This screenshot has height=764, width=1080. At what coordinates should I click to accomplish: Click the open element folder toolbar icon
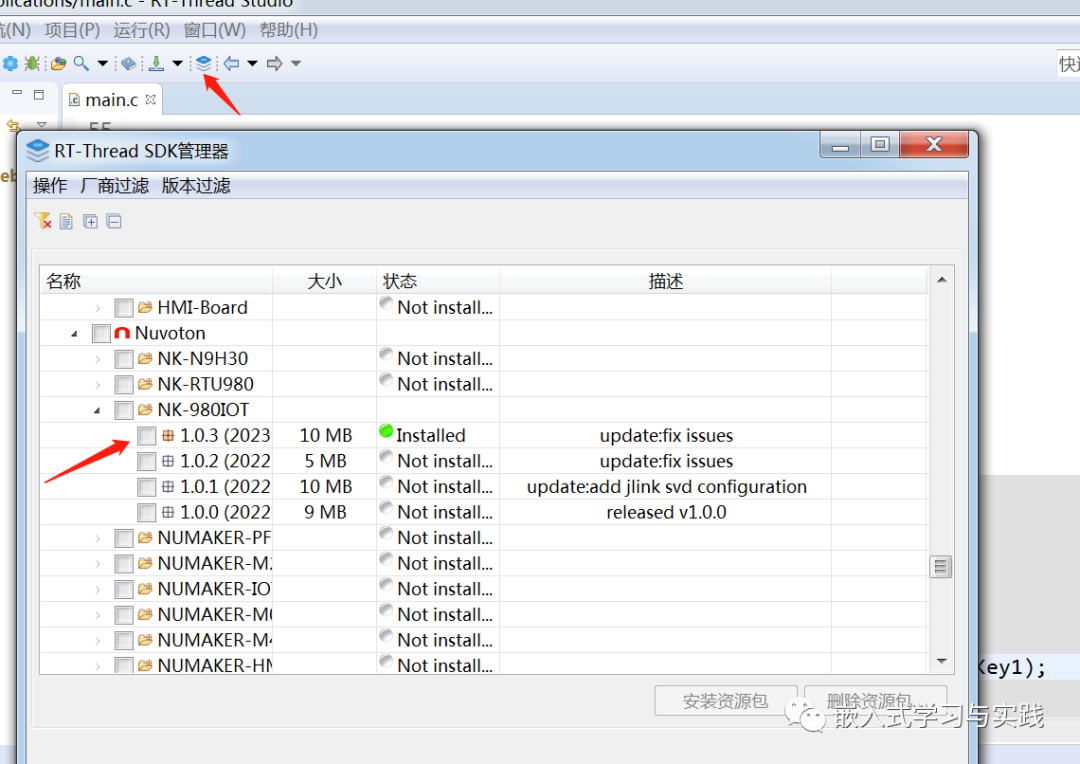[59, 63]
